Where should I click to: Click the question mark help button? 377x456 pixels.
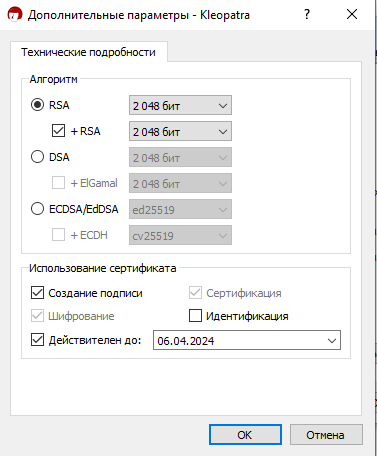pyautogui.click(x=307, y=14)
